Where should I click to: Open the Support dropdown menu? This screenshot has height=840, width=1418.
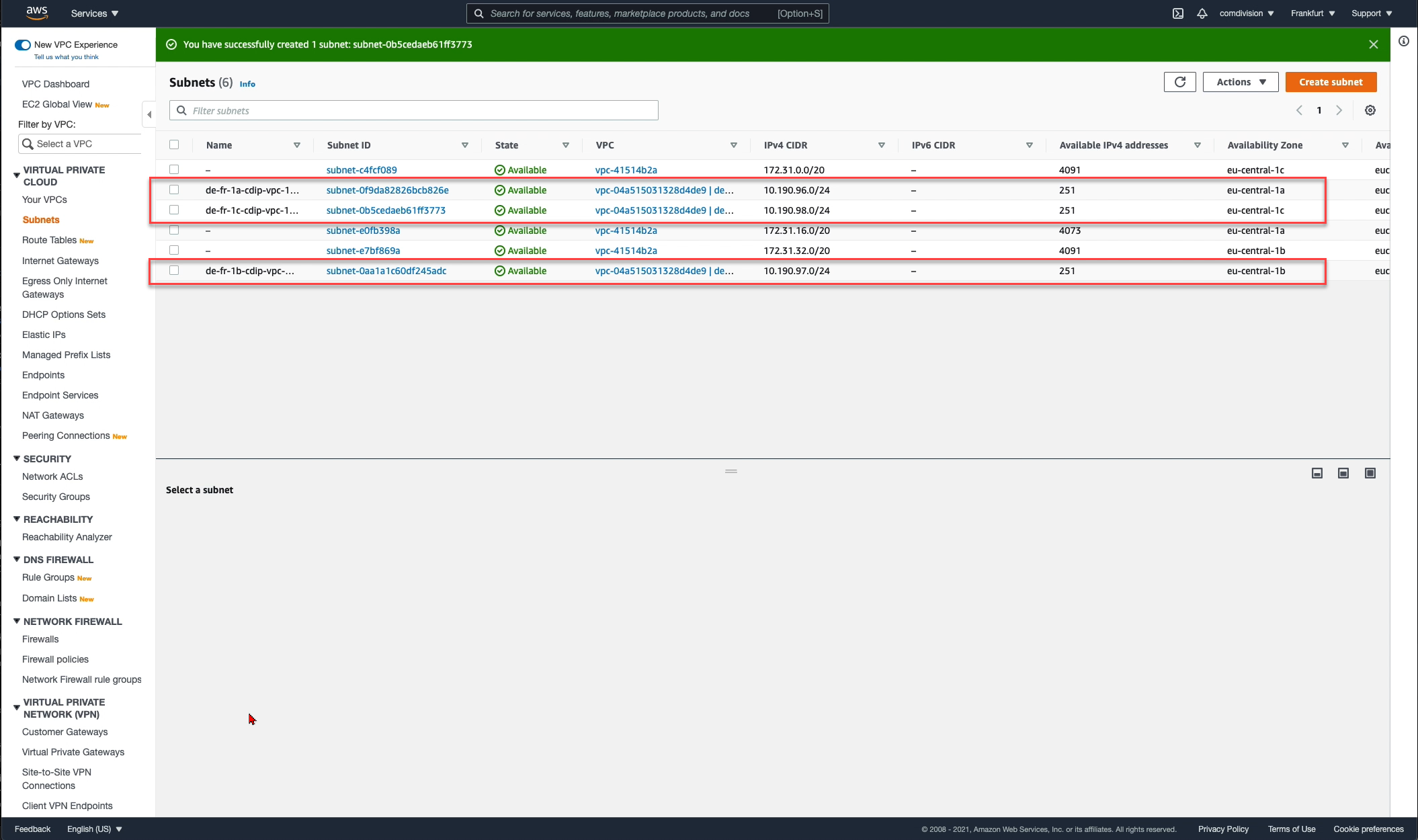pos(1372,13)
